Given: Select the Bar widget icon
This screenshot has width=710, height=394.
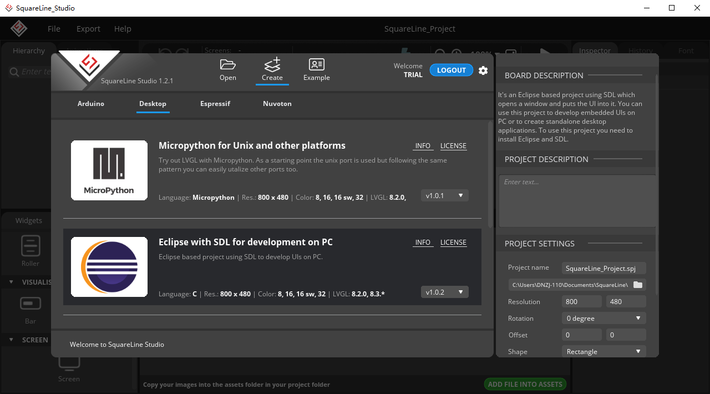Looking at the screenshot, I should pos(30,303).
